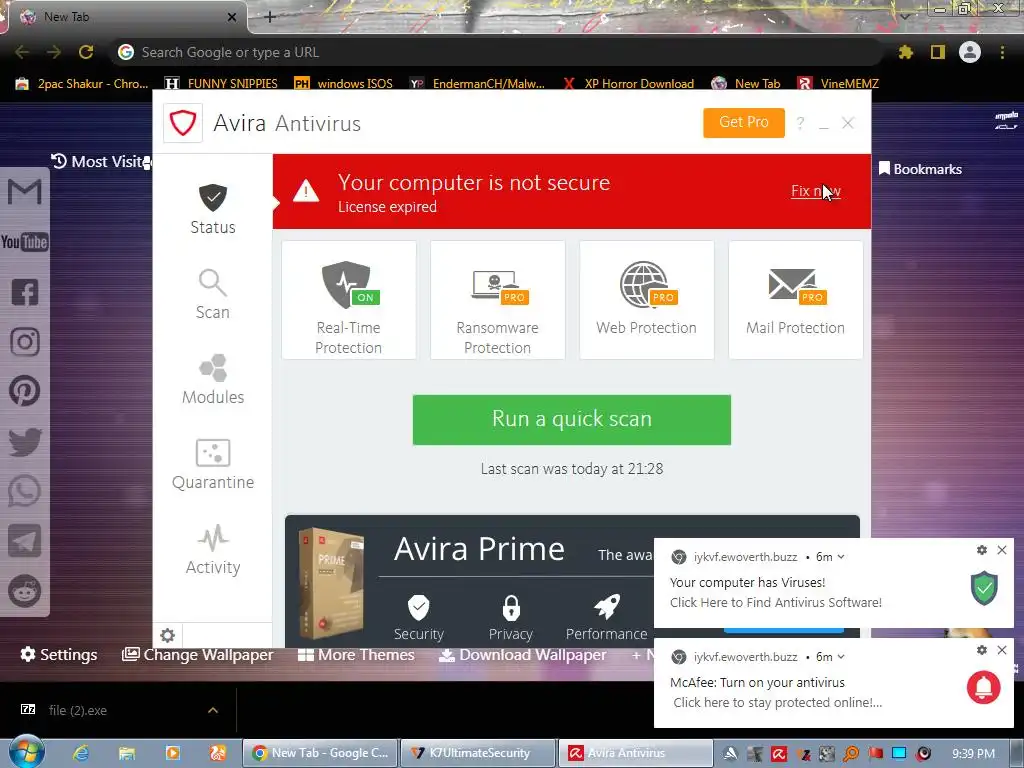The image size is (1024, 768).
Task: Close the McAfee notification
Action: pyautogui.click(x=1002, y=650)
